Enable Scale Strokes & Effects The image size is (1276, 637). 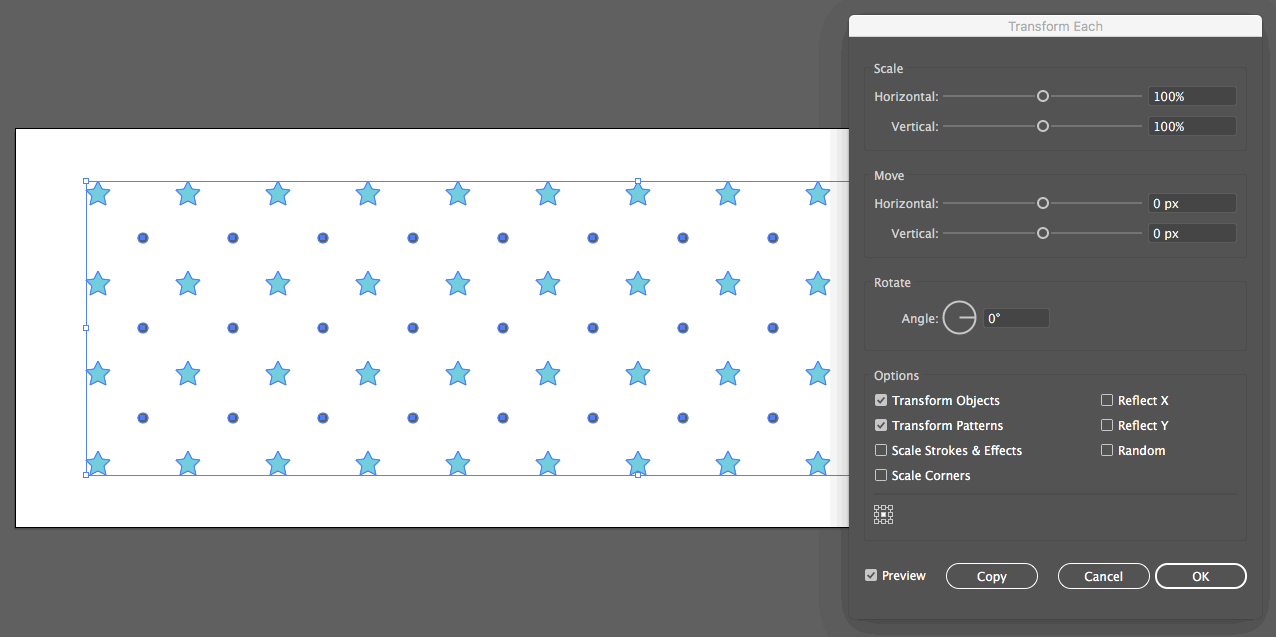[881, 450]
